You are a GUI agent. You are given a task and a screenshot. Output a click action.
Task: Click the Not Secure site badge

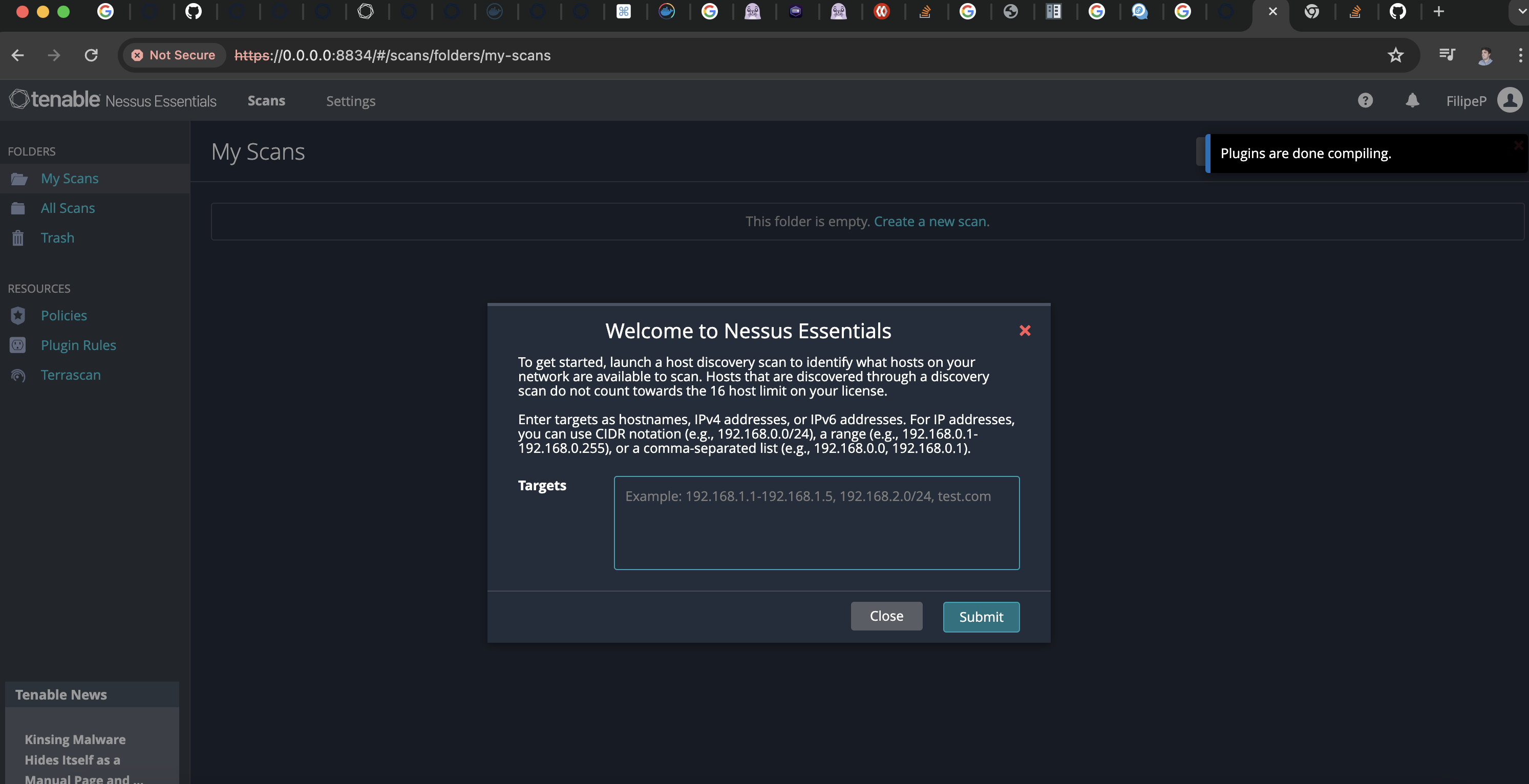[173, 55]
